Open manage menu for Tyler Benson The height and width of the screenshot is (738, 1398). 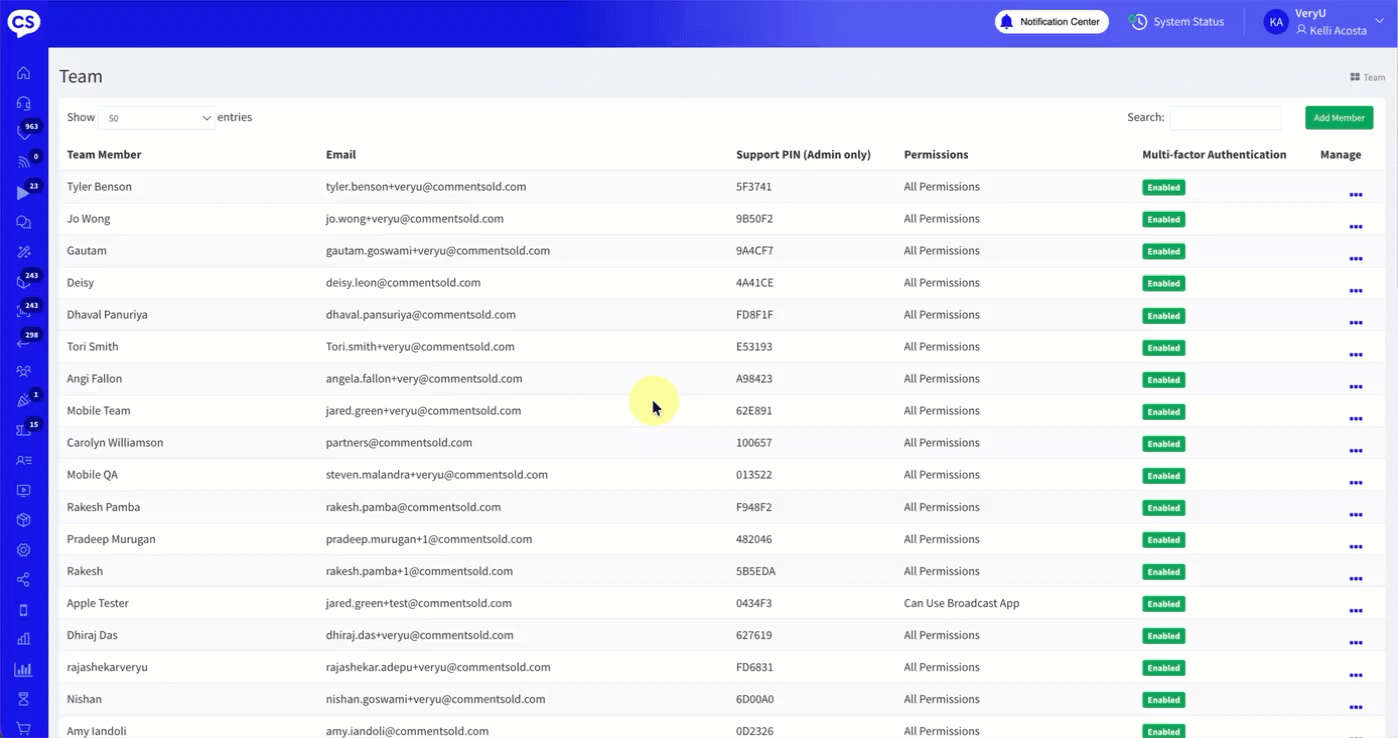click(1356, 195)
